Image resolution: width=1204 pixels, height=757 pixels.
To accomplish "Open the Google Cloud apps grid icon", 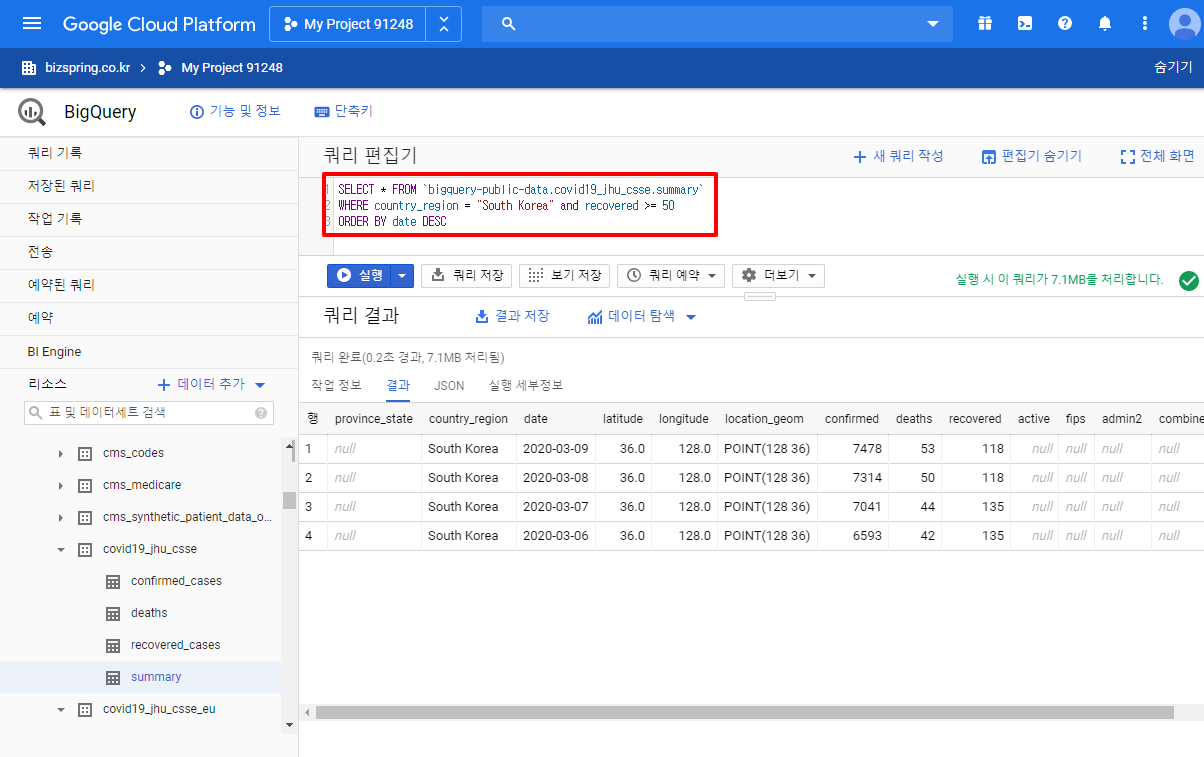I will point(984,23).
